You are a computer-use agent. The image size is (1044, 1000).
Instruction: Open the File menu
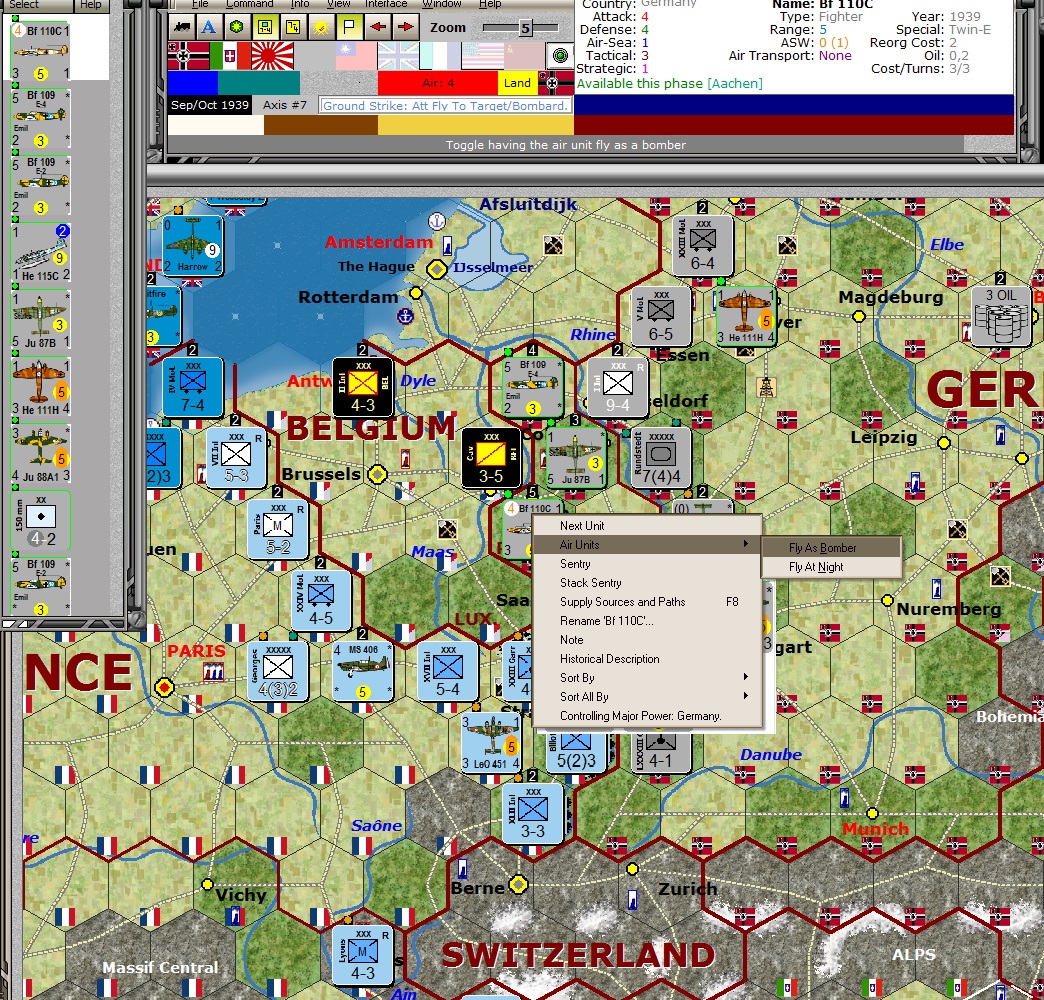pos(200,4)
